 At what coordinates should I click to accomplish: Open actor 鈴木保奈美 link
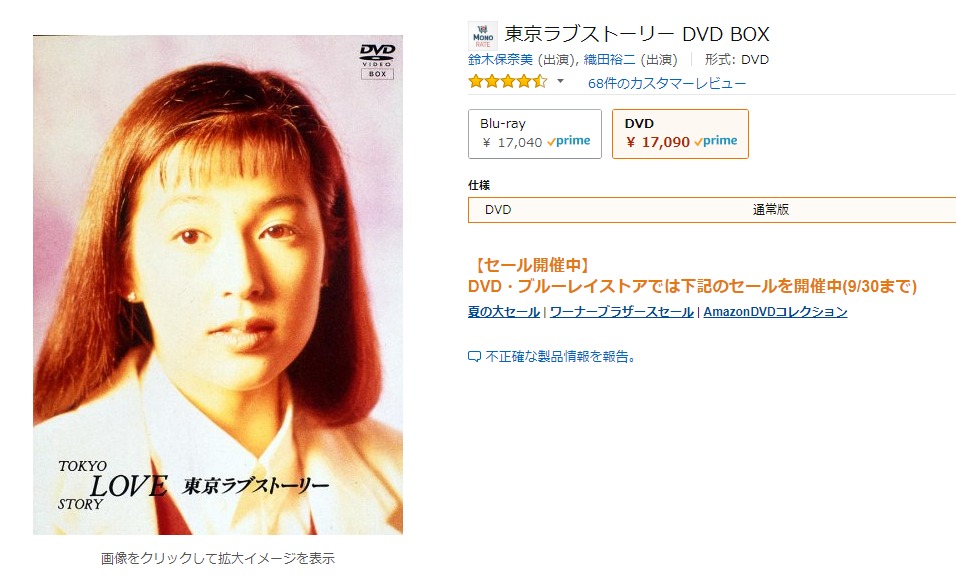coord(501,60)
